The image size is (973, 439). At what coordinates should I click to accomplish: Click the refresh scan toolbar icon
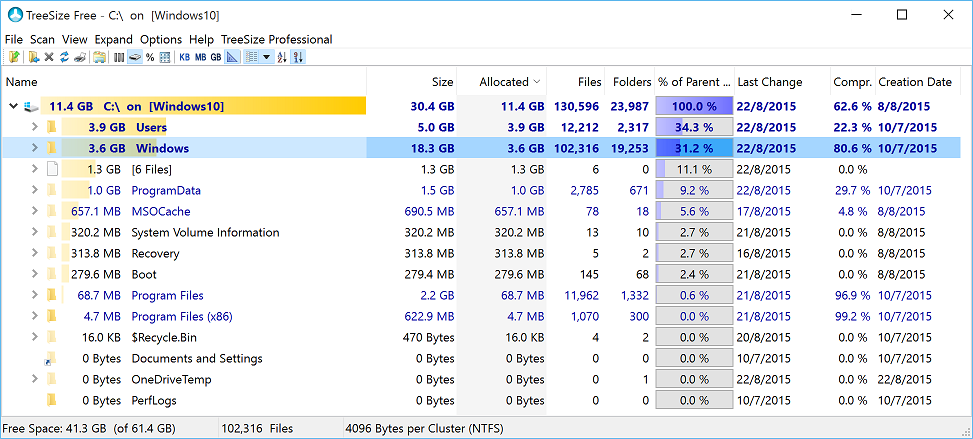pos(65,57)
